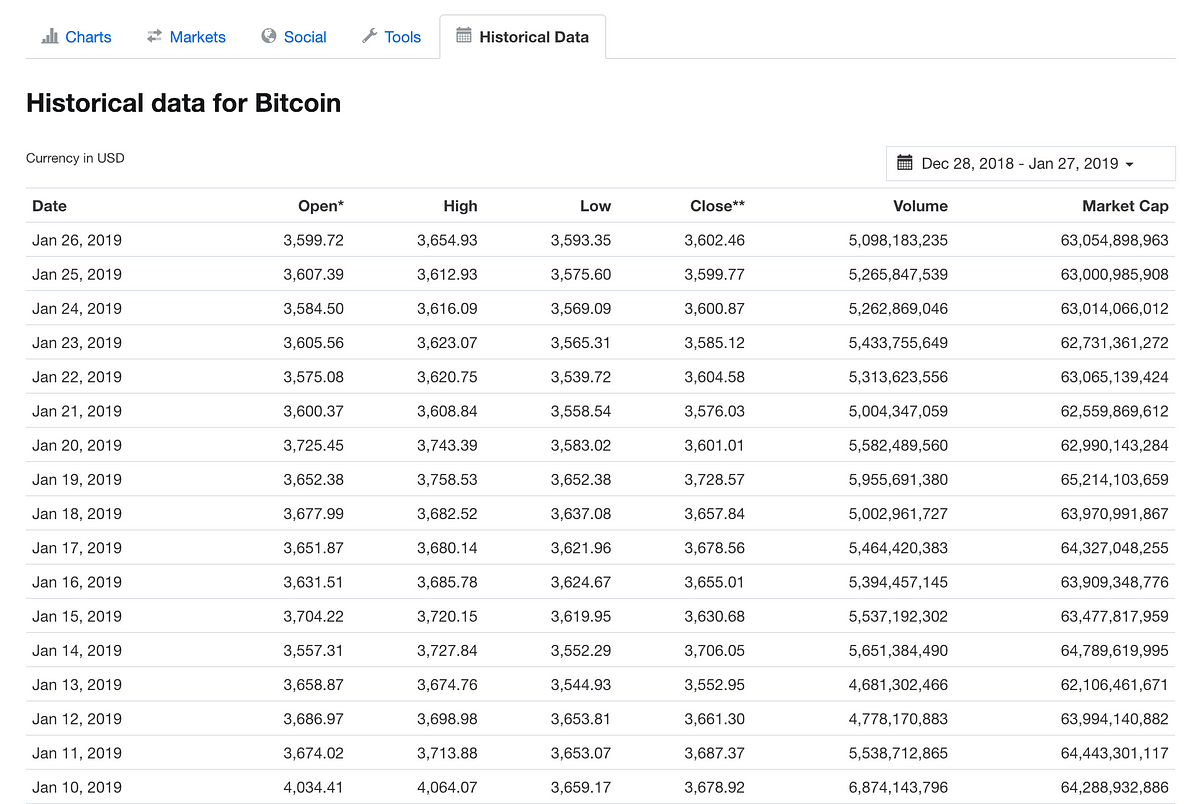Click the close price 3,600.87
The image size is (1200, 804).
[x=715, y=308]
